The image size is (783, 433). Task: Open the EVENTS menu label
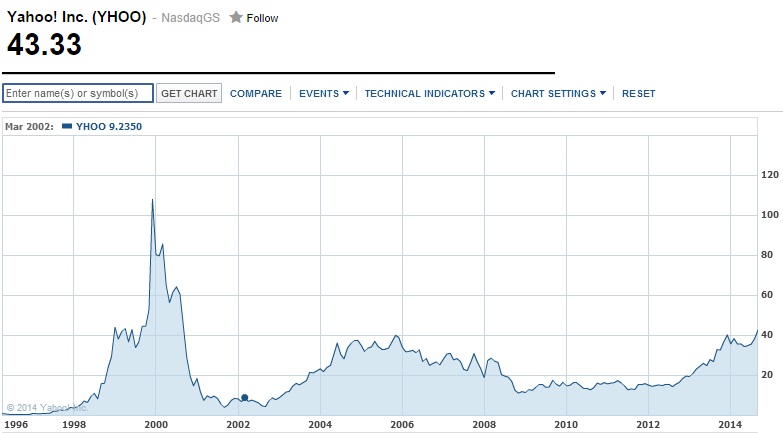click(x=319, y=93)
